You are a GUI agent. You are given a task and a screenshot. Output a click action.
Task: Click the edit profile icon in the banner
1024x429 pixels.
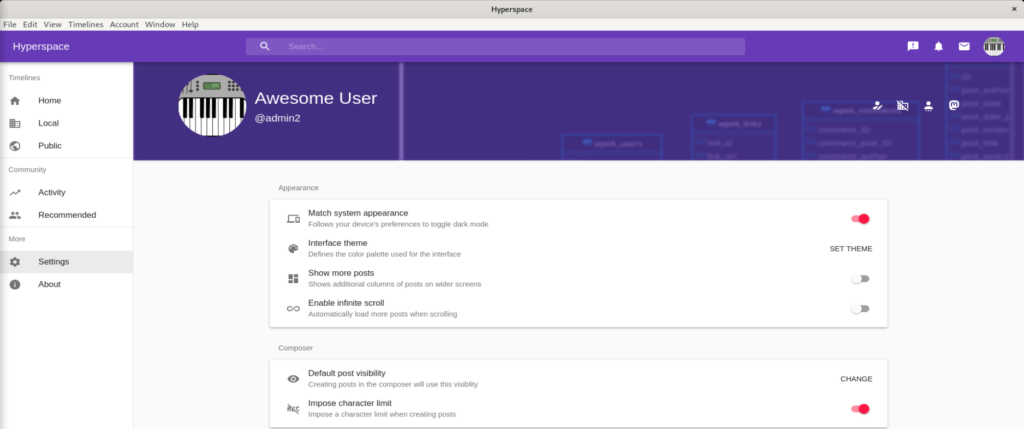click(x=878, y=105)
